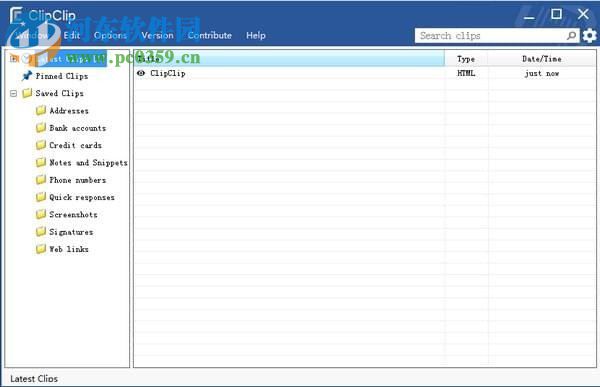Open the settings gear icon
Viewport: 600px width, 387px height.
(589, 36)
